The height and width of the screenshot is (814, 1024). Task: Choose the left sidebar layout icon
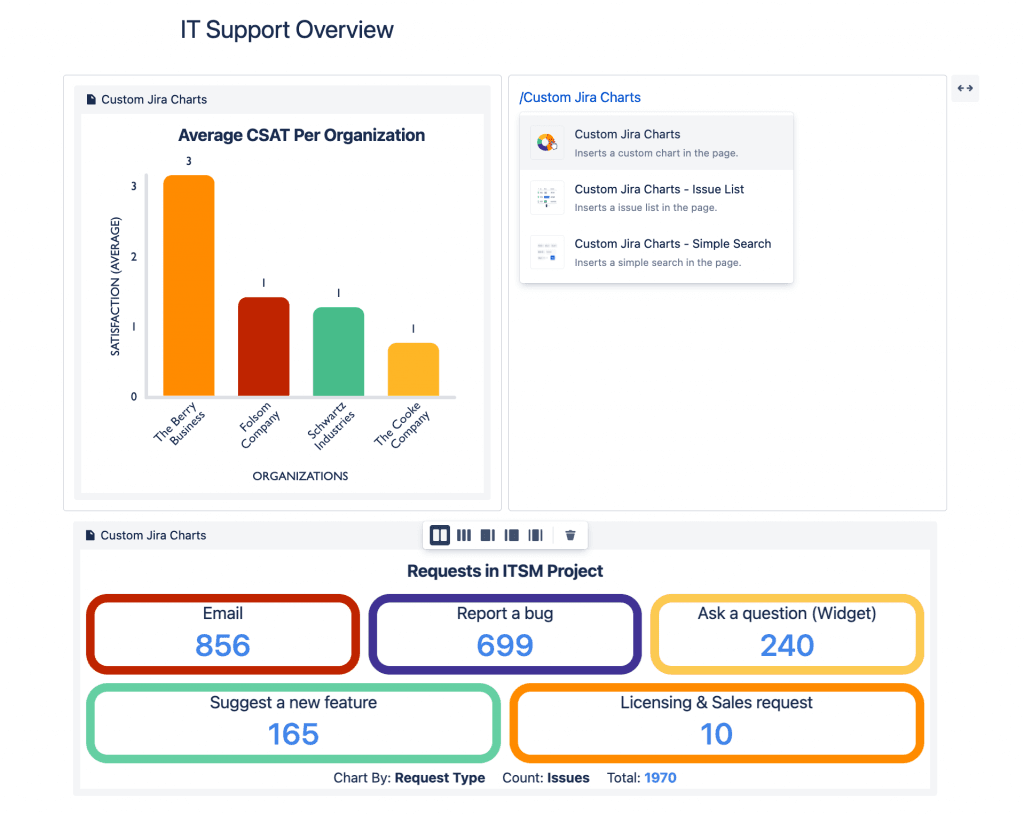(512, 535)
